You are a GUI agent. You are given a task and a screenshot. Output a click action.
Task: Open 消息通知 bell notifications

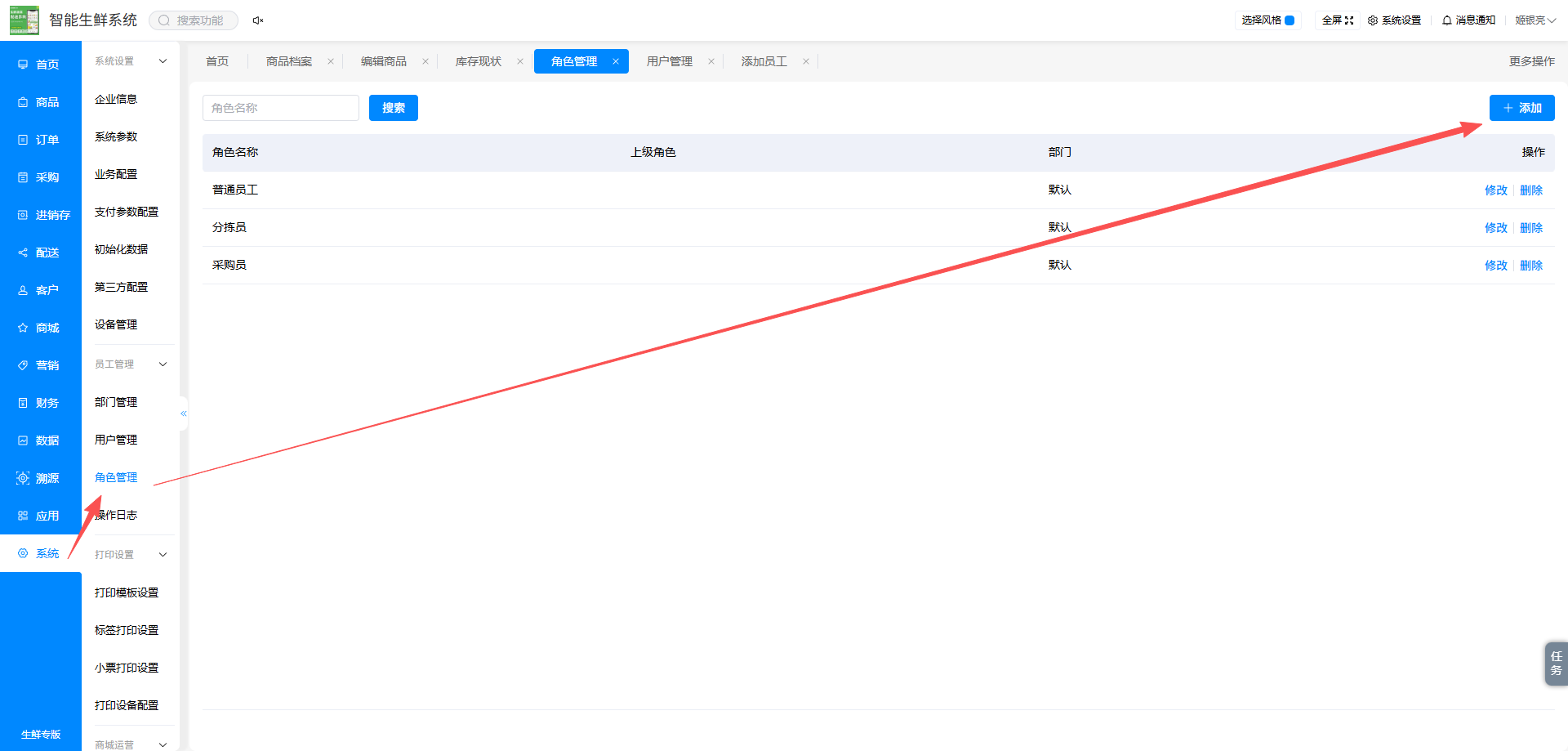1468,20
